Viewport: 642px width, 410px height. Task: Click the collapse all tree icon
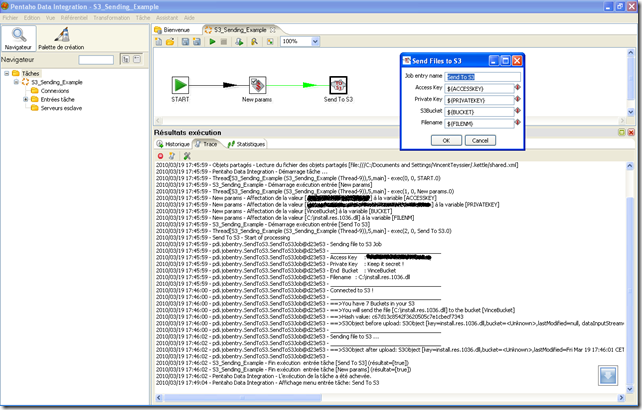tap(137, 59)
